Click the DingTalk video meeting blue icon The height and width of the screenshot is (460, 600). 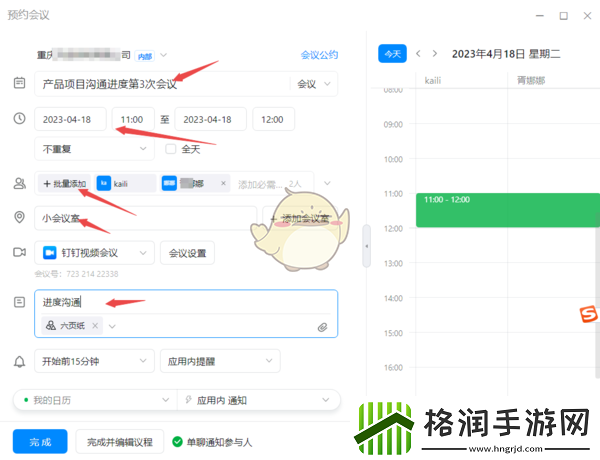50,253
